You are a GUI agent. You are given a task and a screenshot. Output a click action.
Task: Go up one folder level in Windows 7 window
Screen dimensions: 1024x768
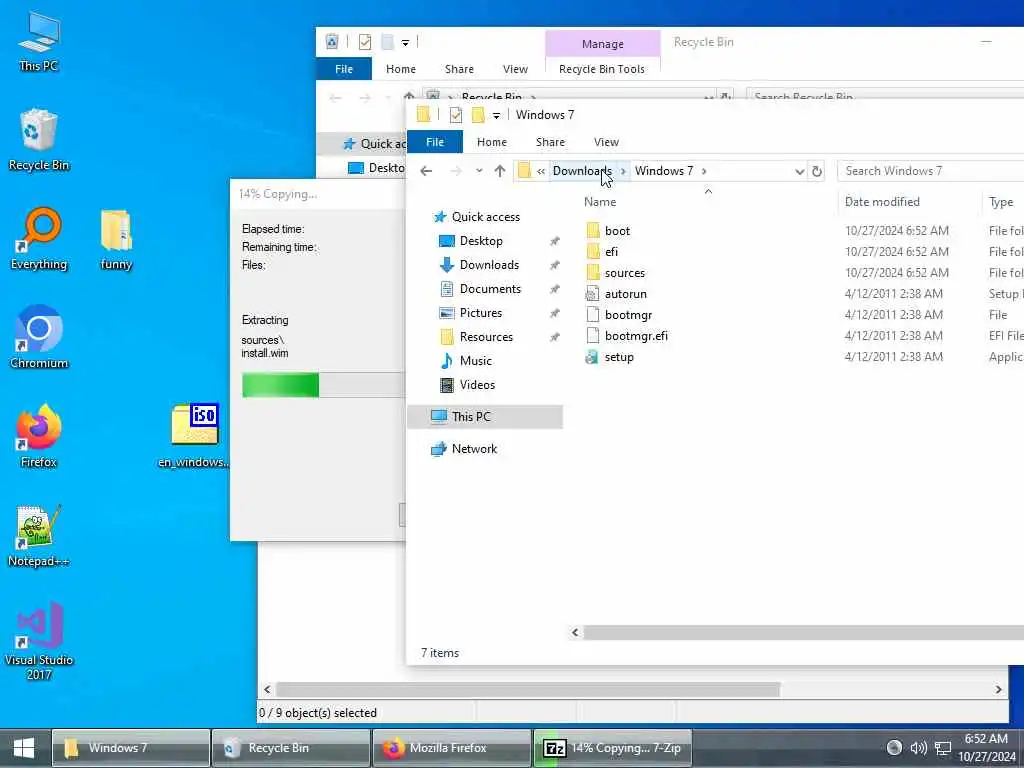tap(500, 171)
